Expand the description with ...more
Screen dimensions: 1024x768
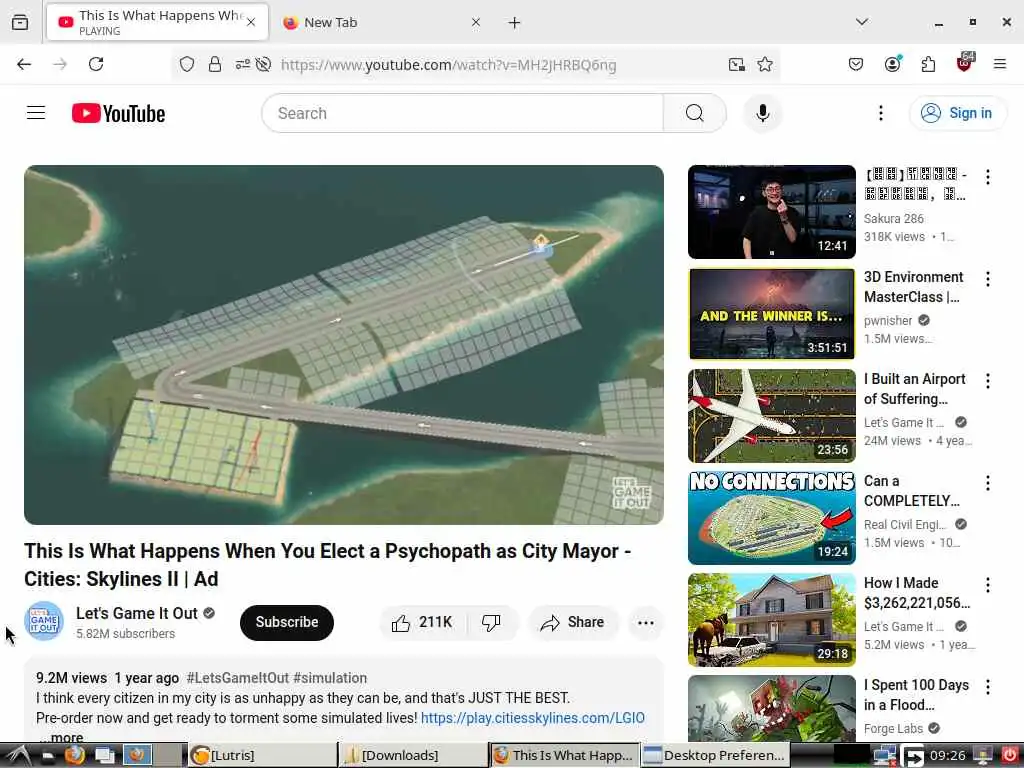point(62,737)
